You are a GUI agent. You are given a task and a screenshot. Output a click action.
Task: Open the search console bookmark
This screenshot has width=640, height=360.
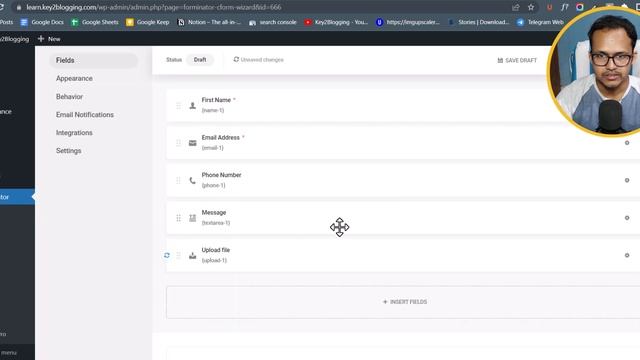point(273,22)
